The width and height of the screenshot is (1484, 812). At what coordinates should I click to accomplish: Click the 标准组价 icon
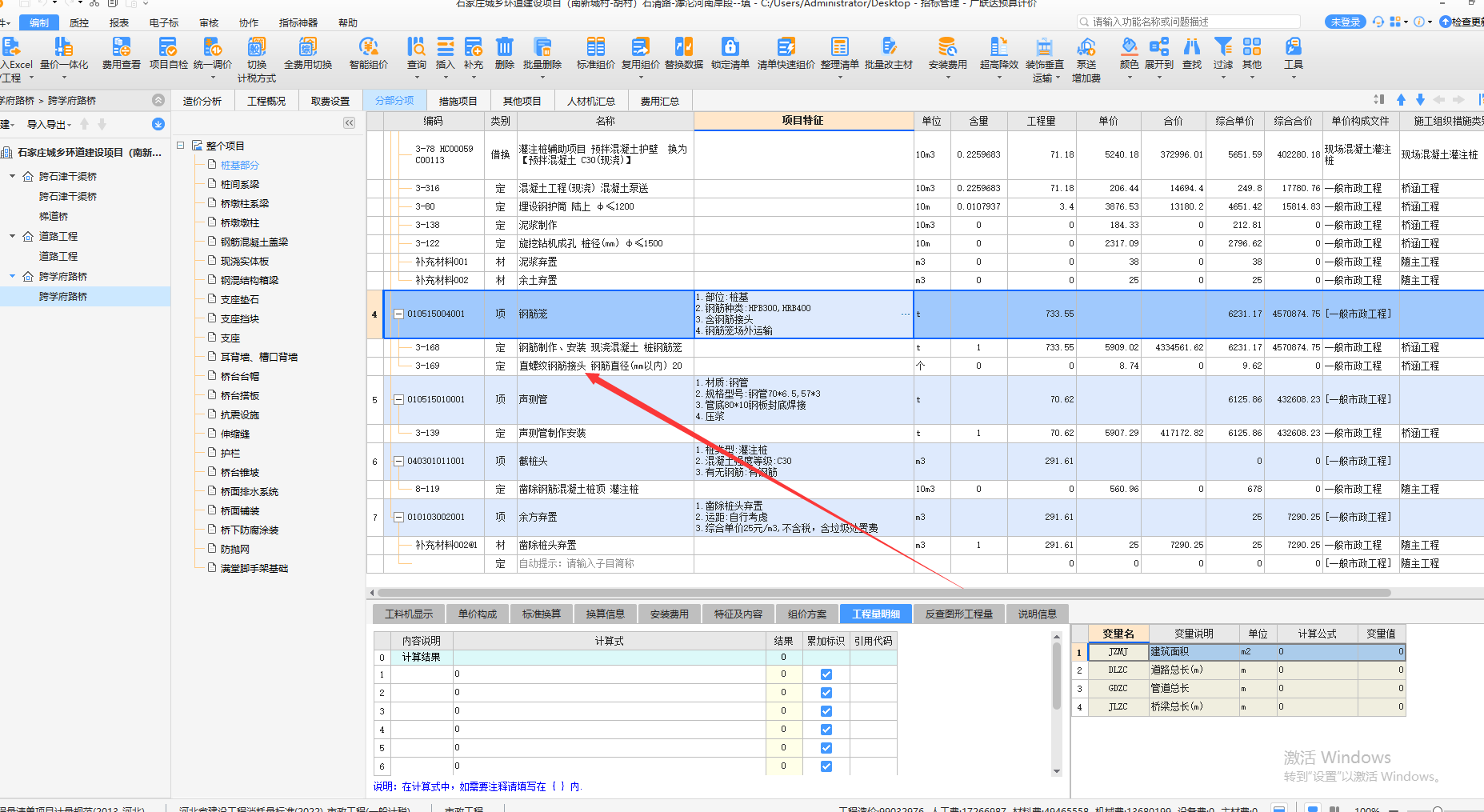tap(596, 53)
